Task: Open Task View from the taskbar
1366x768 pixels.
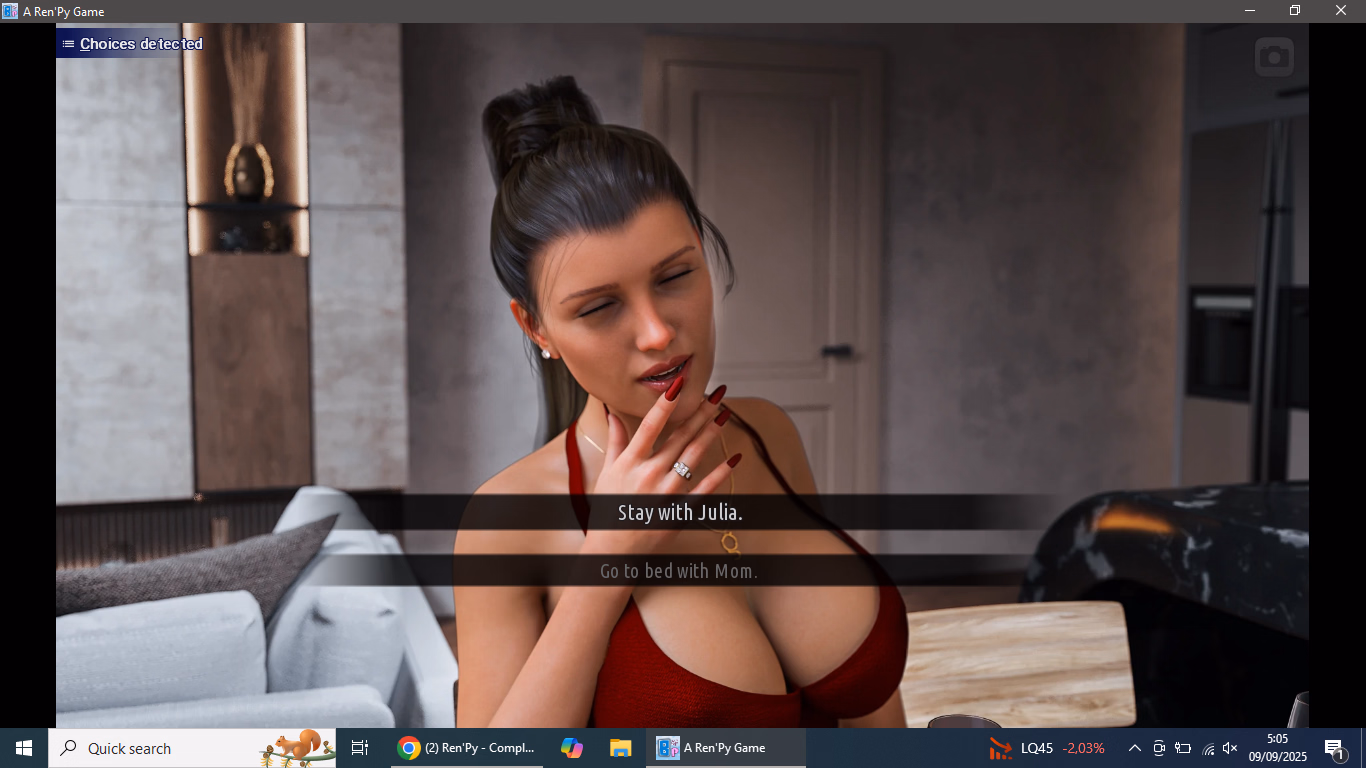Action: coord(360,748)
